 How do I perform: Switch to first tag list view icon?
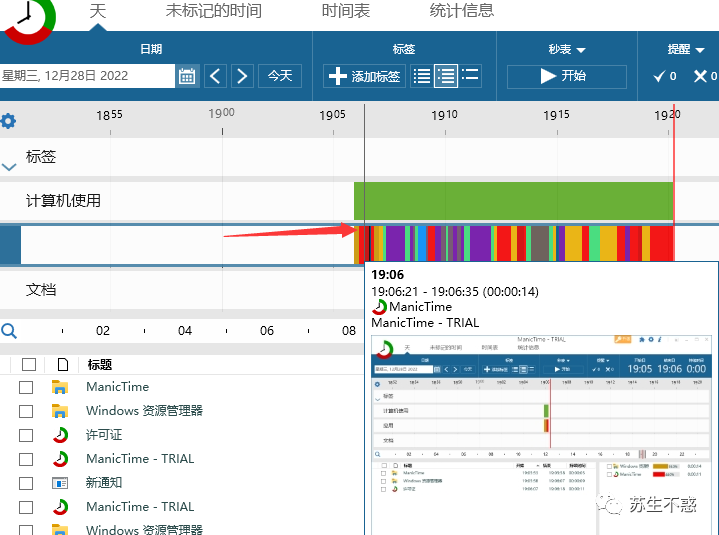pyautogui.click(x=421, y=76)
